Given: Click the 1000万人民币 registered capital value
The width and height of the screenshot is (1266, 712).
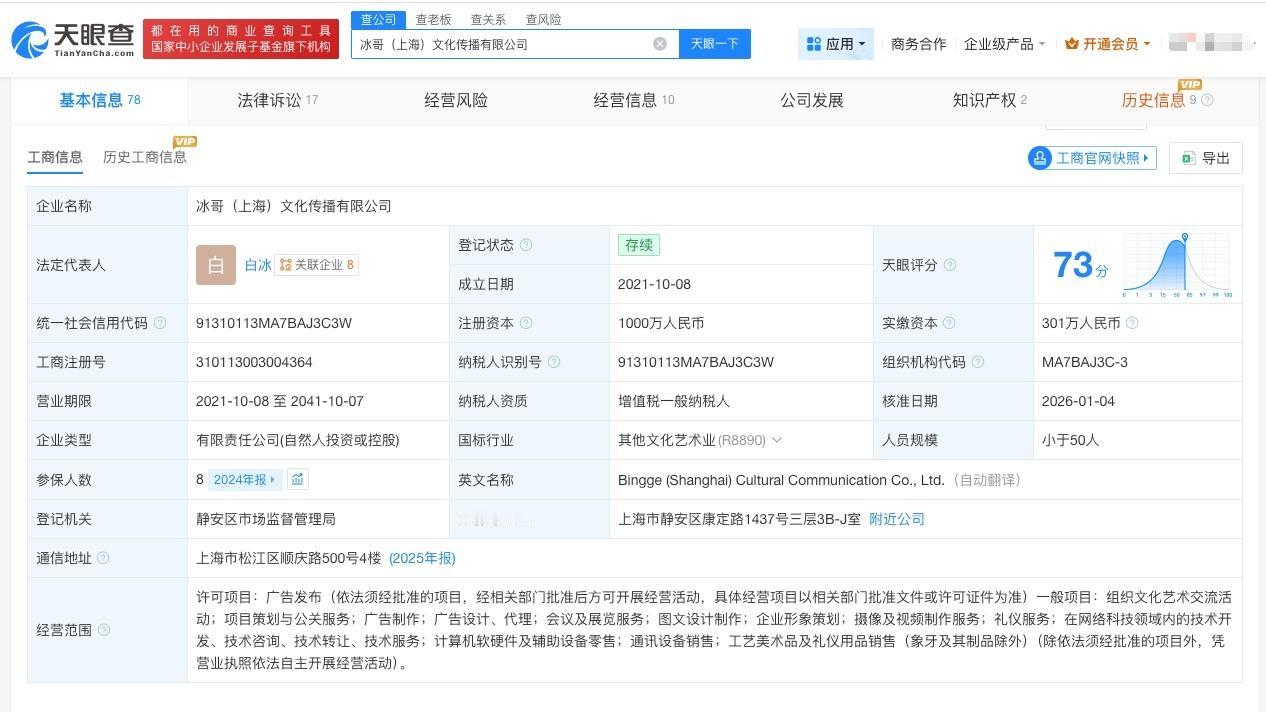Looking at the screenshot, I should click(x=661, y=323).
